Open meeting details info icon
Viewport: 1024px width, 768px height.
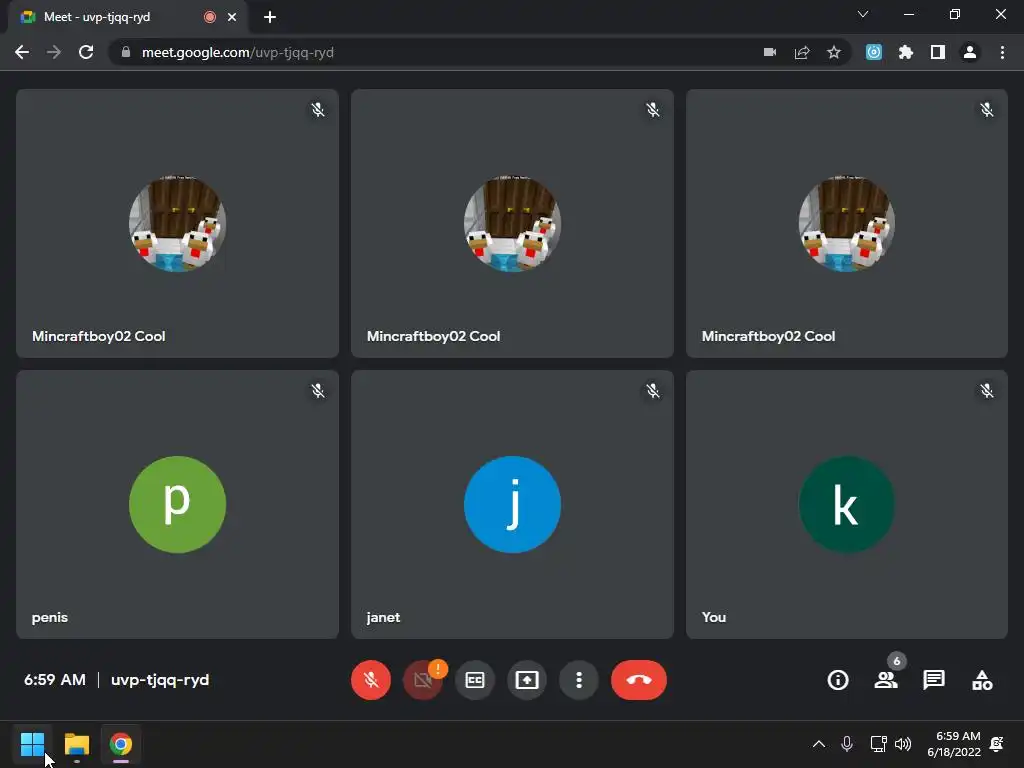(x=838, y=680)
